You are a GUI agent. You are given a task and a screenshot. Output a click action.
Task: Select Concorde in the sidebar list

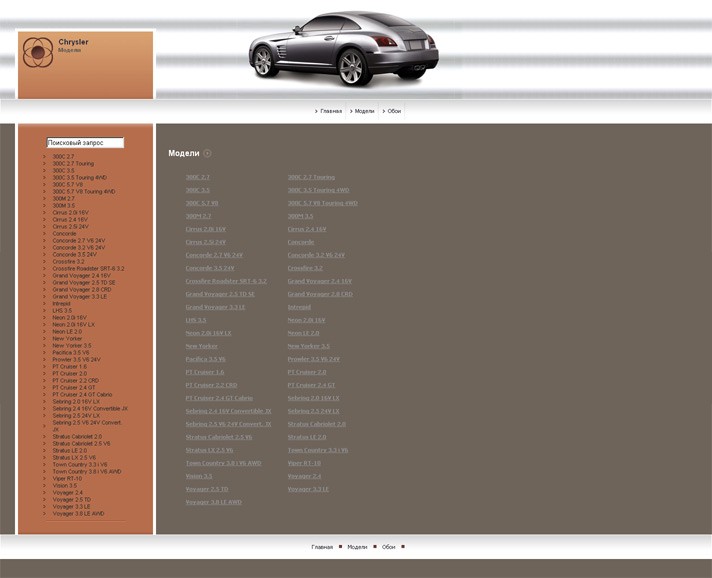click(x=64, y=233)
